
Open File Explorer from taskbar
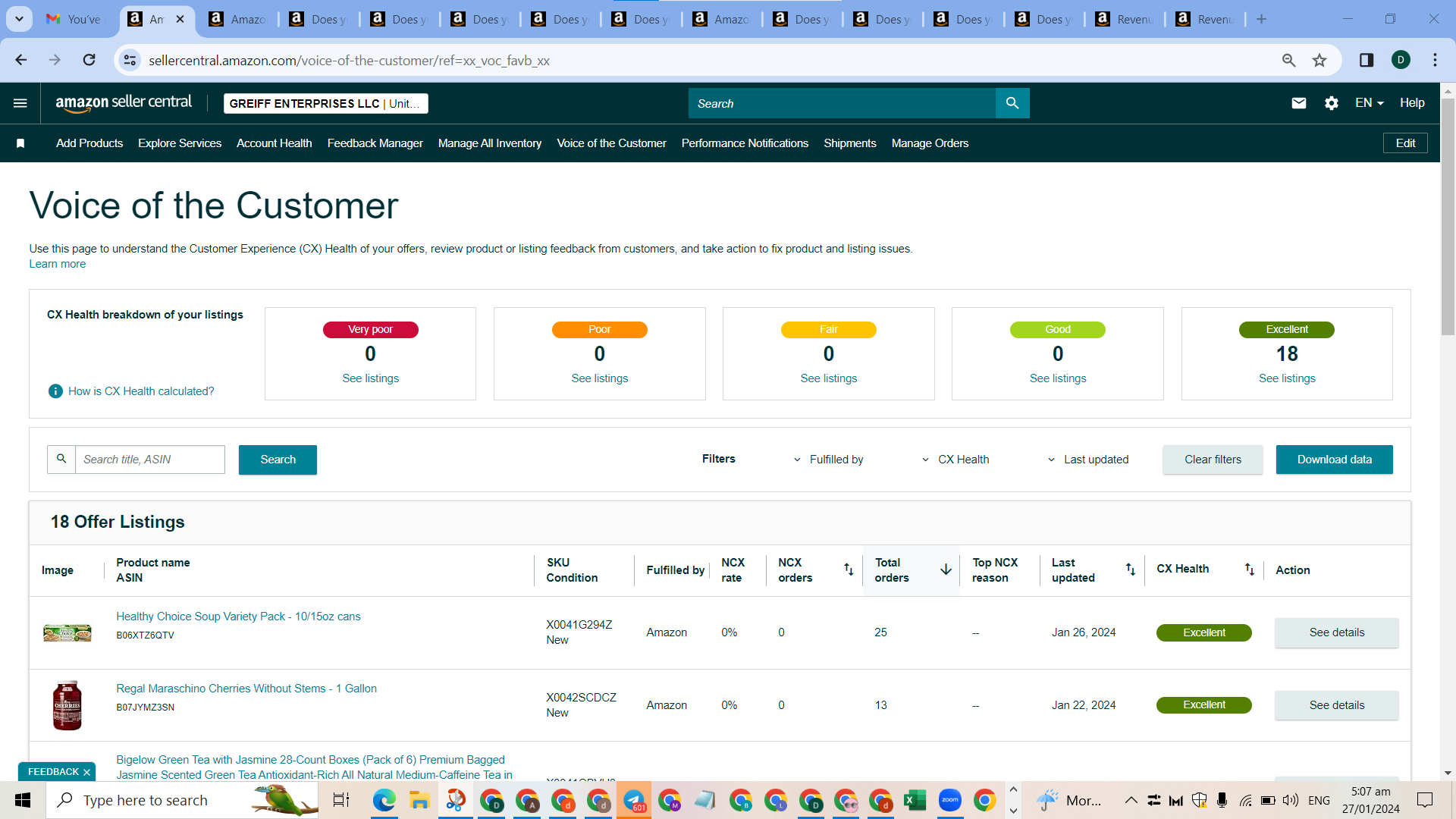coord(419,800)
